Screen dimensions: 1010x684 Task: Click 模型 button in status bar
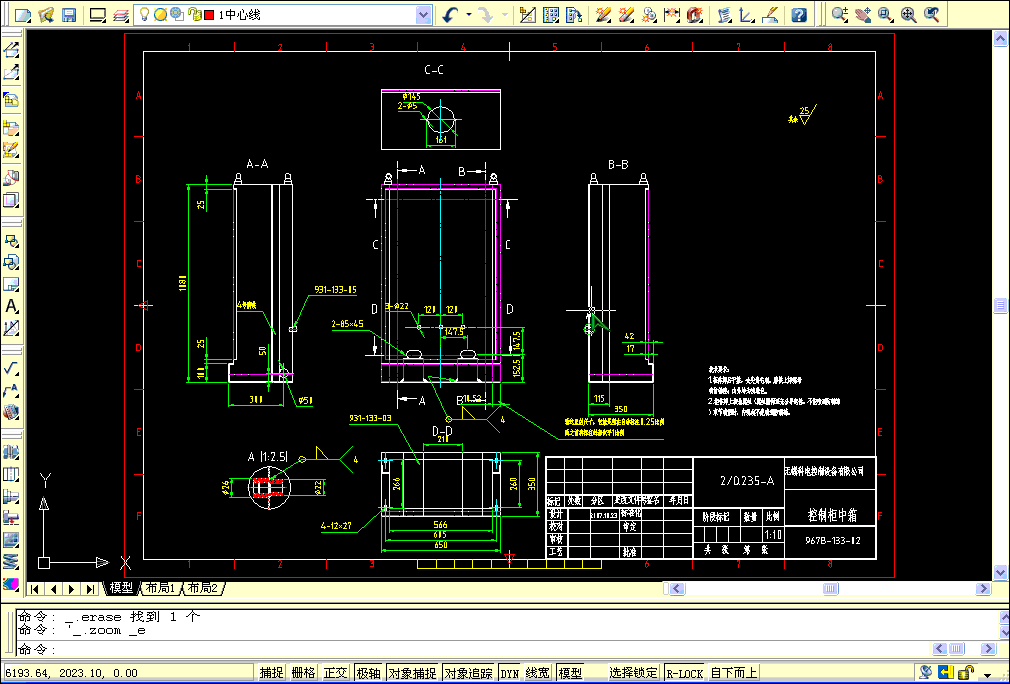pyautogui.click(x=570, y=673)
